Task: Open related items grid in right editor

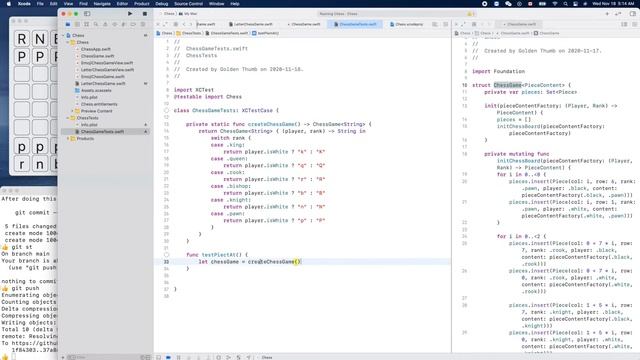Action: 474,24
